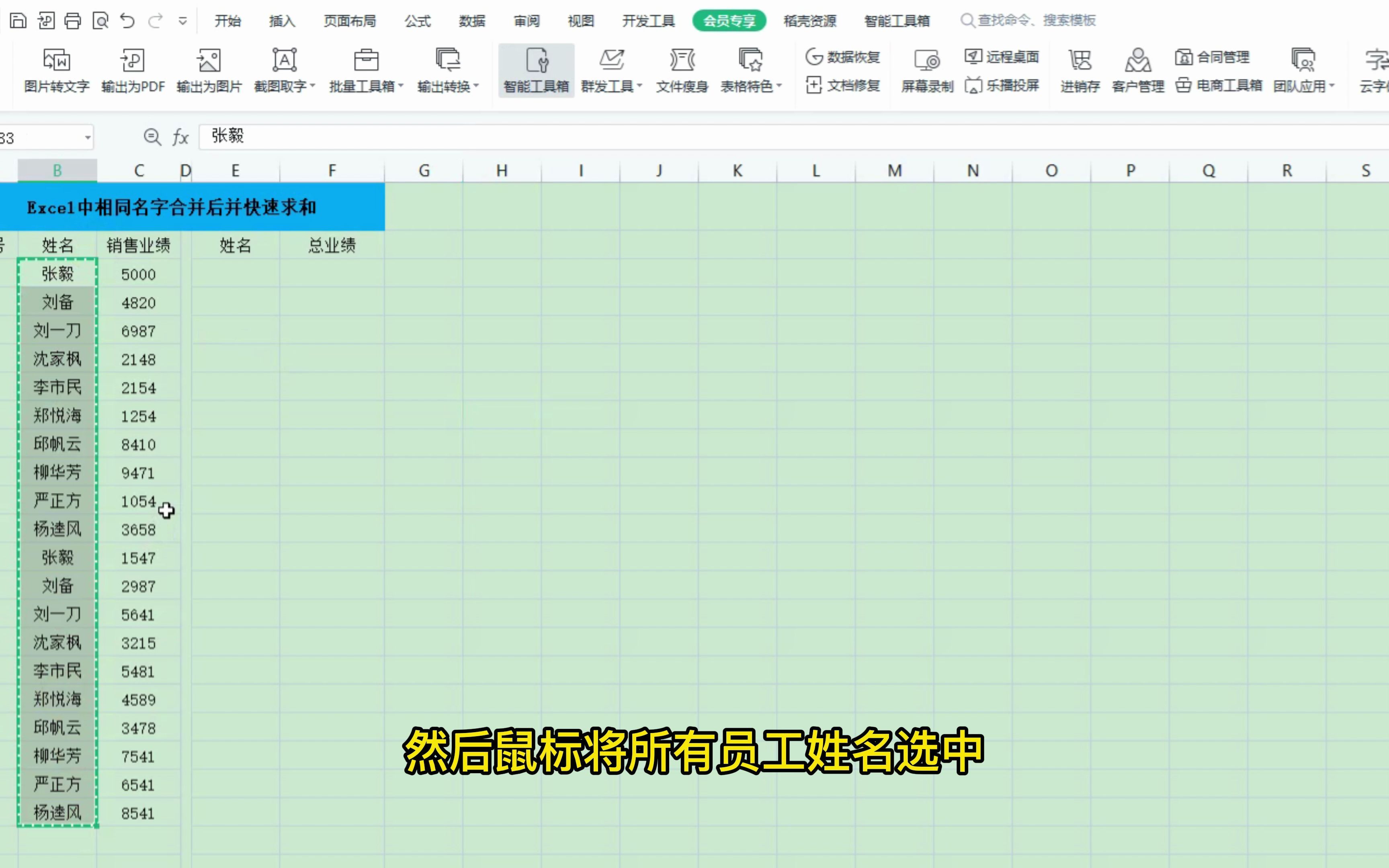Click 电商工具箱 tool

[x=1219, y=86]
